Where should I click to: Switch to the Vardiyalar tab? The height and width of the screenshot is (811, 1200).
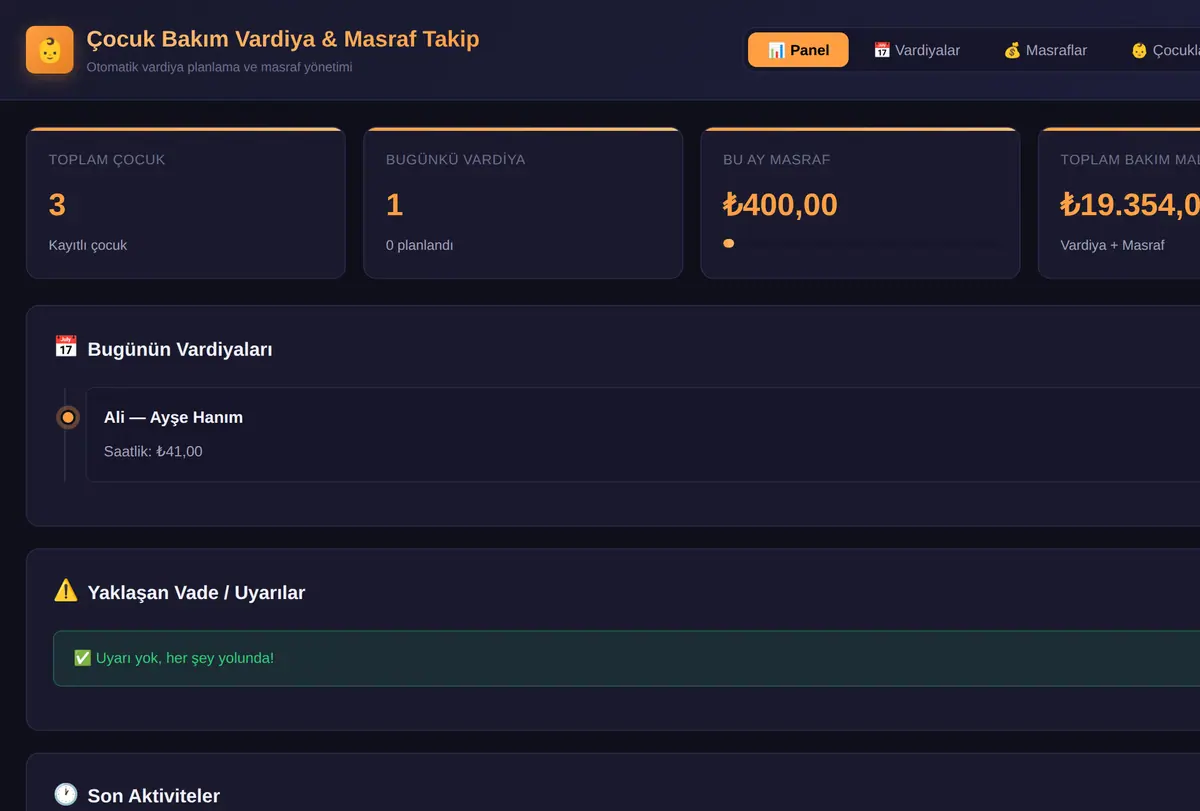(x=916, y=50)
